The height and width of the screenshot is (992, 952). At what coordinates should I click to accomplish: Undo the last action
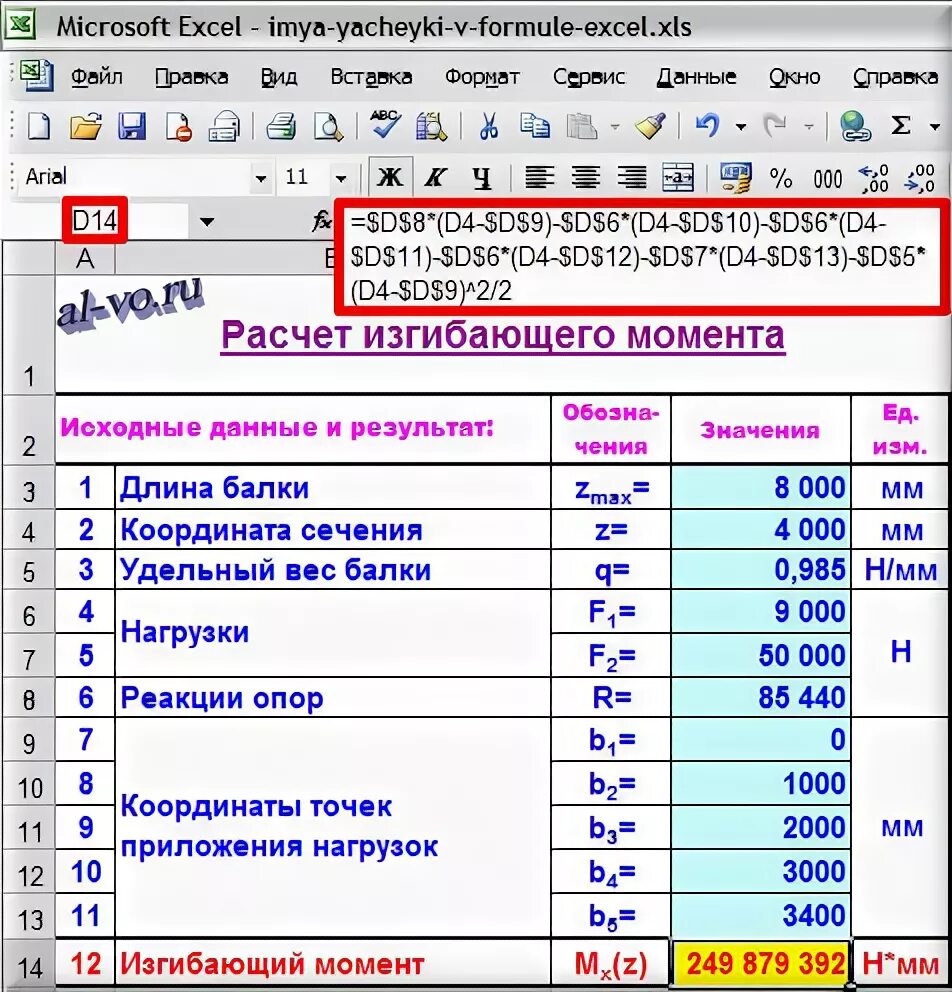(x=707, y=125)
